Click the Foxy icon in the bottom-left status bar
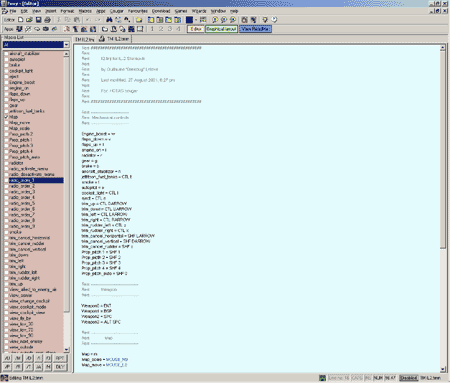Viewport: 450px width, 383px height. pos(4,378)
